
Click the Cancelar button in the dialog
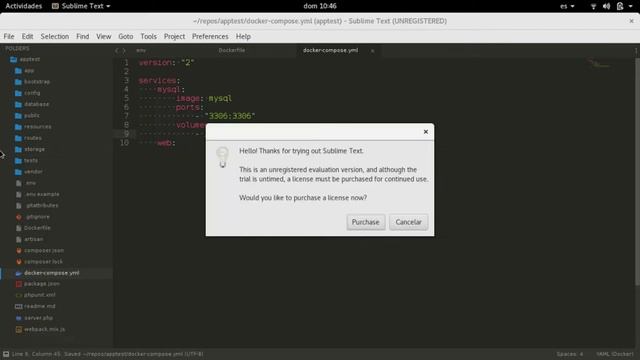click(408, 222)
